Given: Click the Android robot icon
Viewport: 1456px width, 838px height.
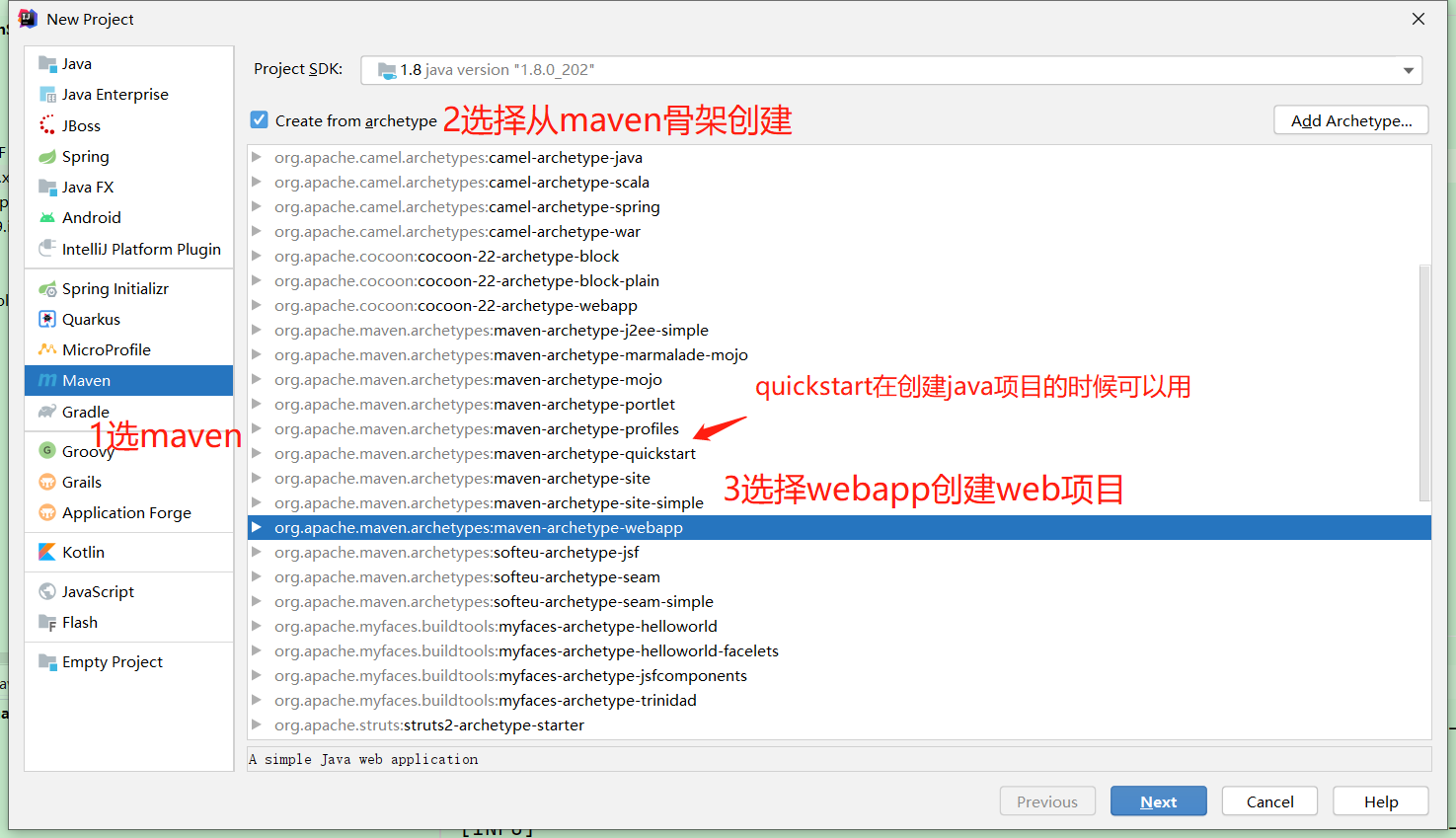Looking at the screenshot, I should (x=47, y=217).
